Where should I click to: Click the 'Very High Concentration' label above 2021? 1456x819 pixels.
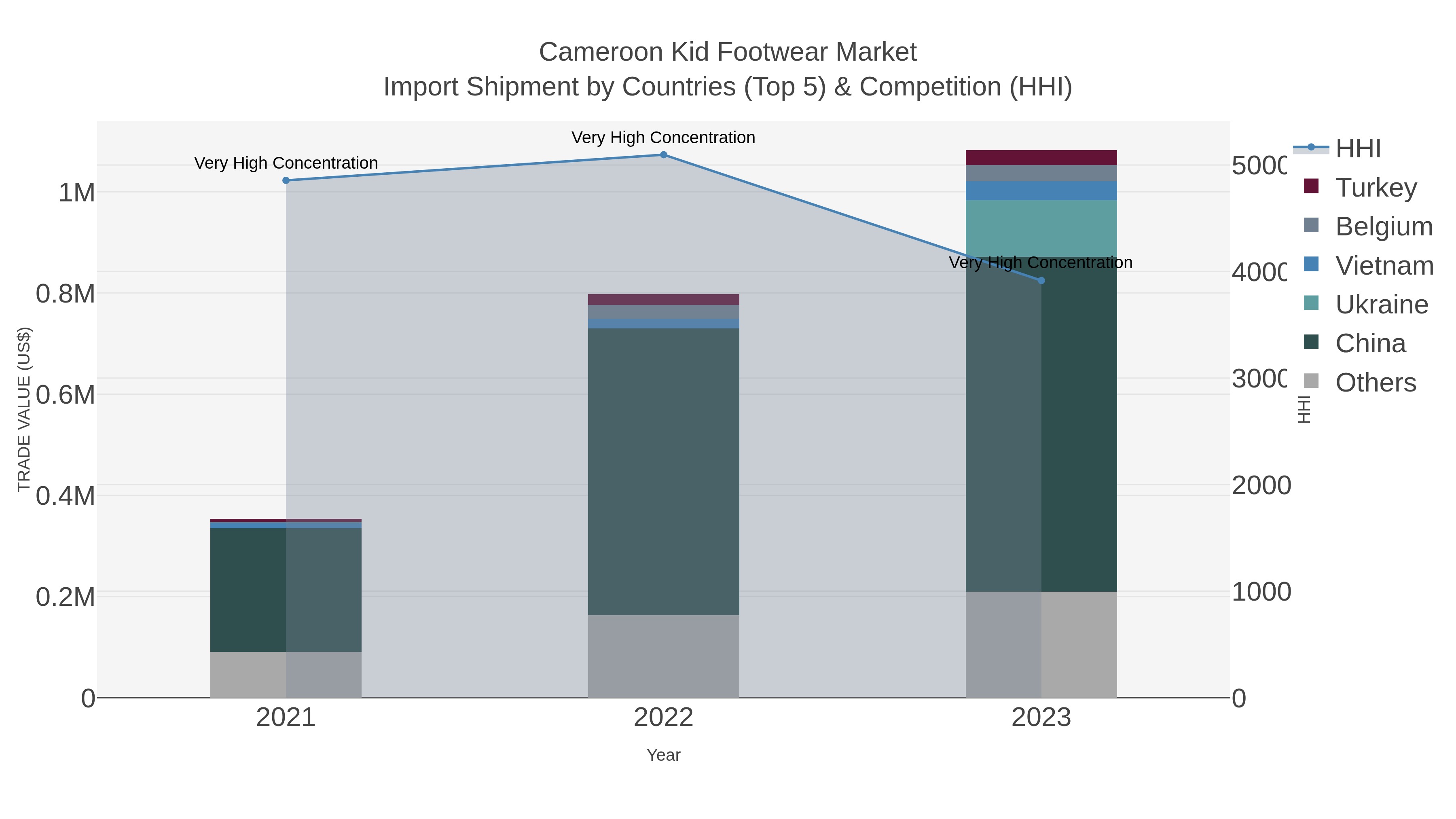coord(286,163)
